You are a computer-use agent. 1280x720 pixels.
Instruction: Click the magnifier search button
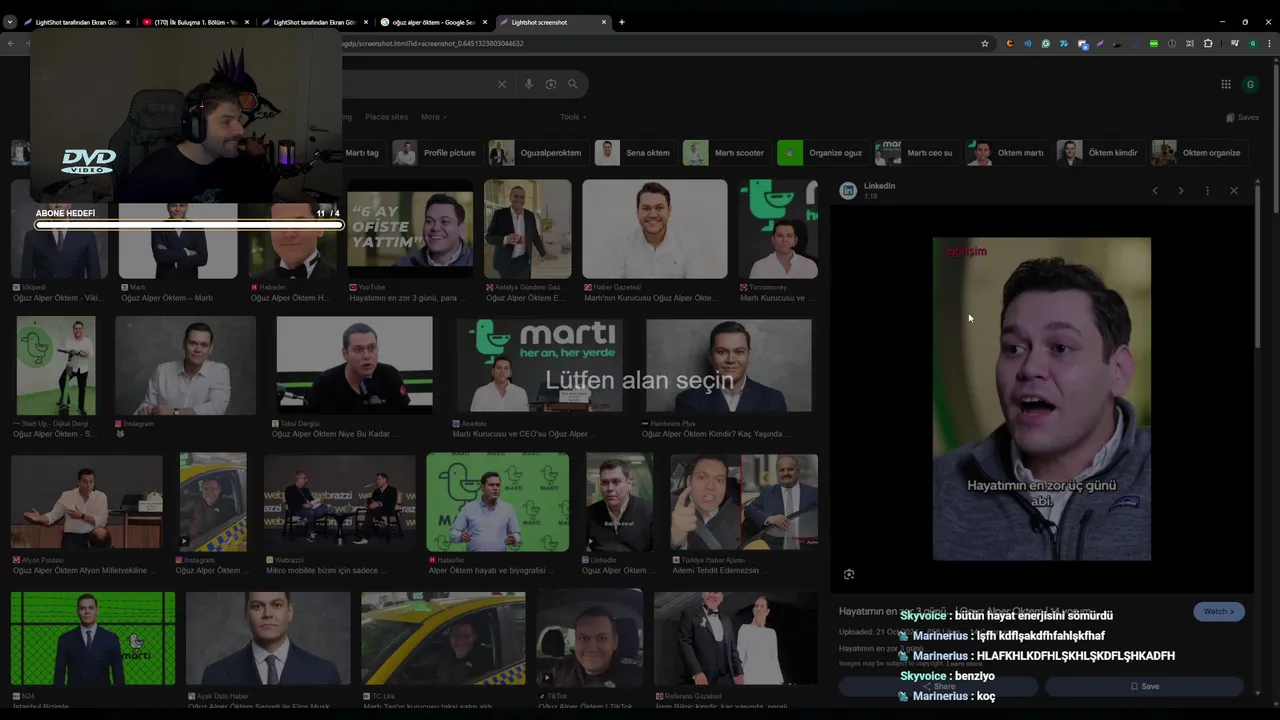coord(573,84)
